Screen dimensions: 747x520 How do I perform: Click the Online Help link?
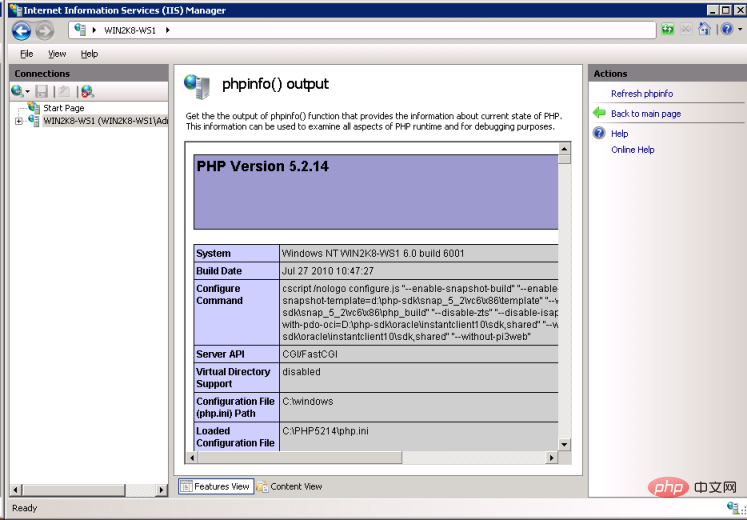pos(633,150)
